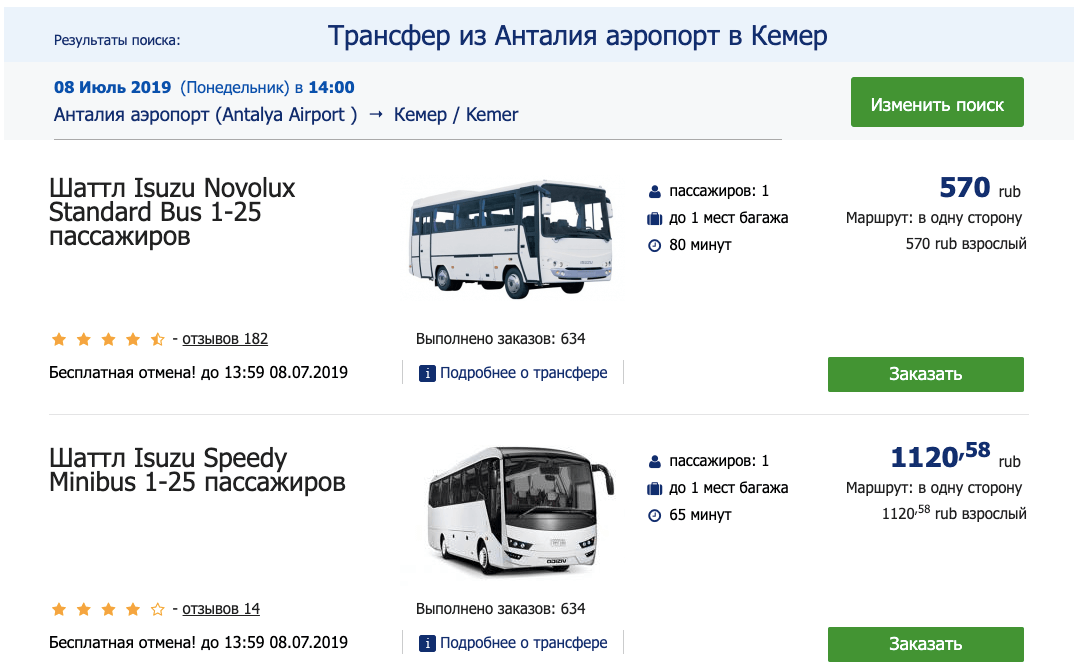Screen dimensions: 1079x668
Task: Order the Isuzu Speedy Minibus shuttle
Action: tap(925, 644)
